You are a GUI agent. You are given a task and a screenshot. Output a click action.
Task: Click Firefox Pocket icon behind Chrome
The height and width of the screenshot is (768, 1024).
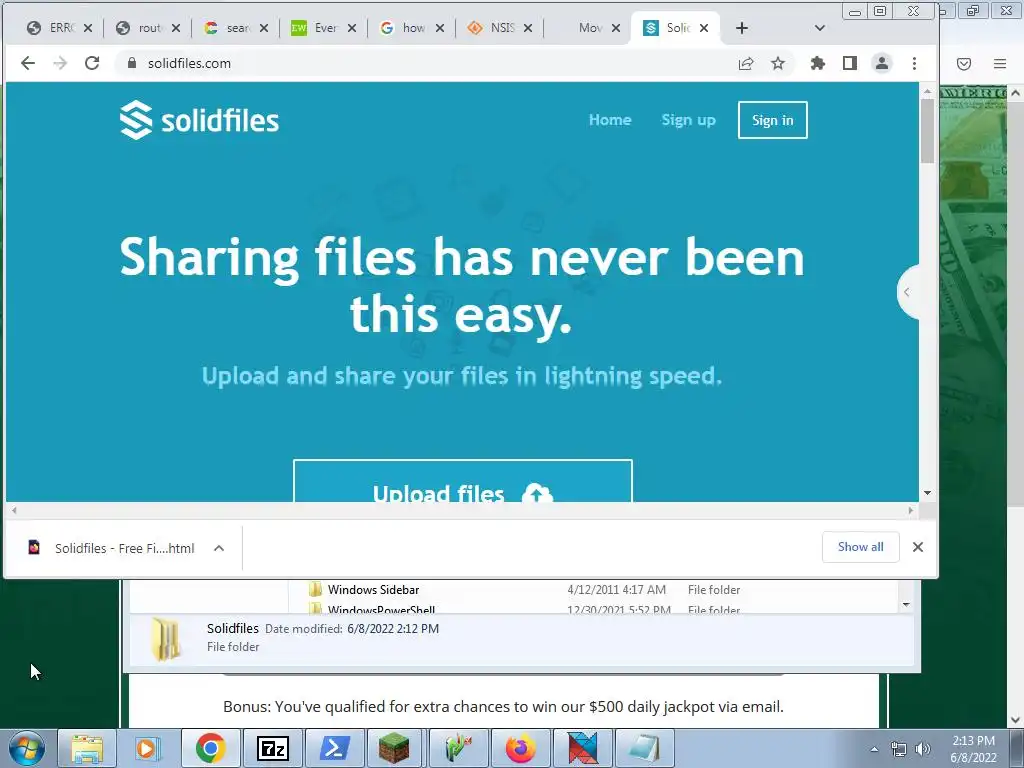pos(964,63)
